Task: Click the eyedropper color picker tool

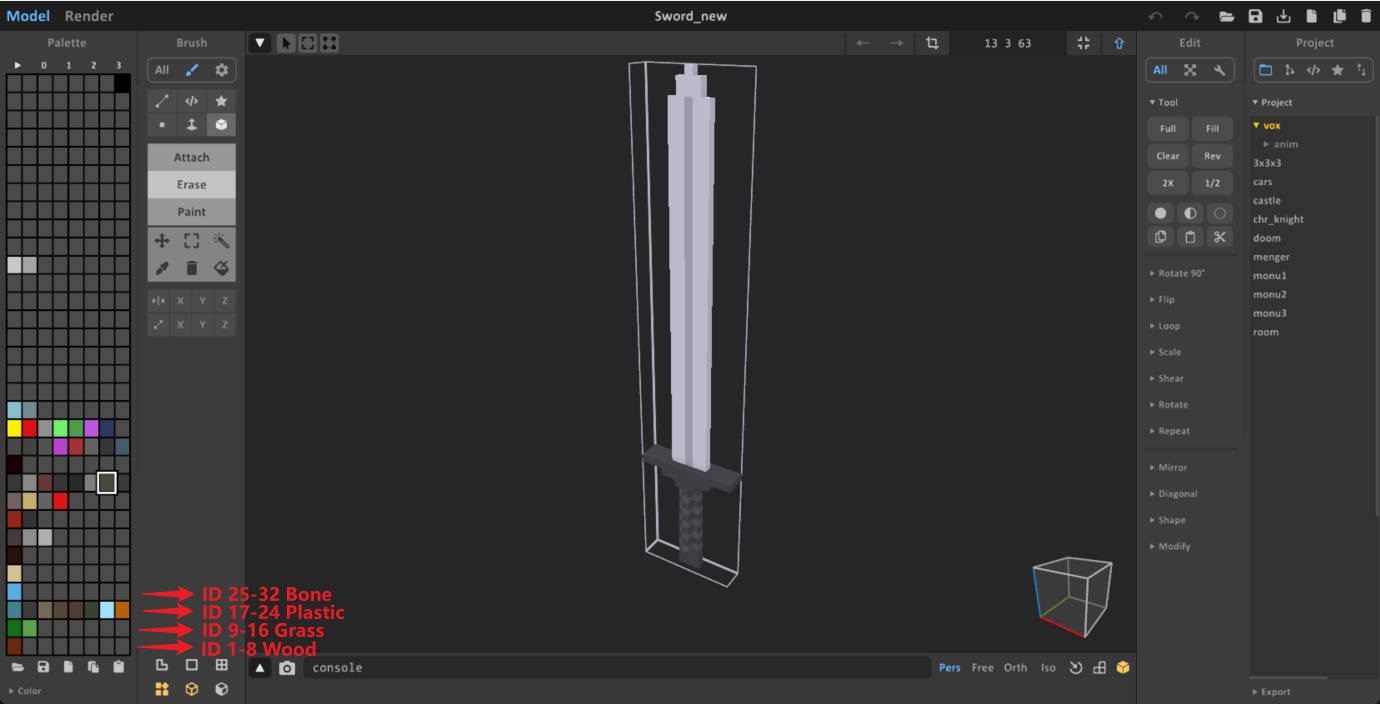Action: click(162, 268)
